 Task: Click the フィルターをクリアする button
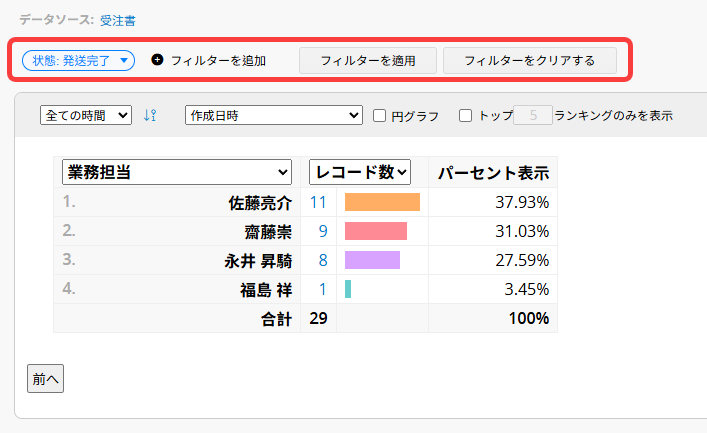[x=529, y=60]
